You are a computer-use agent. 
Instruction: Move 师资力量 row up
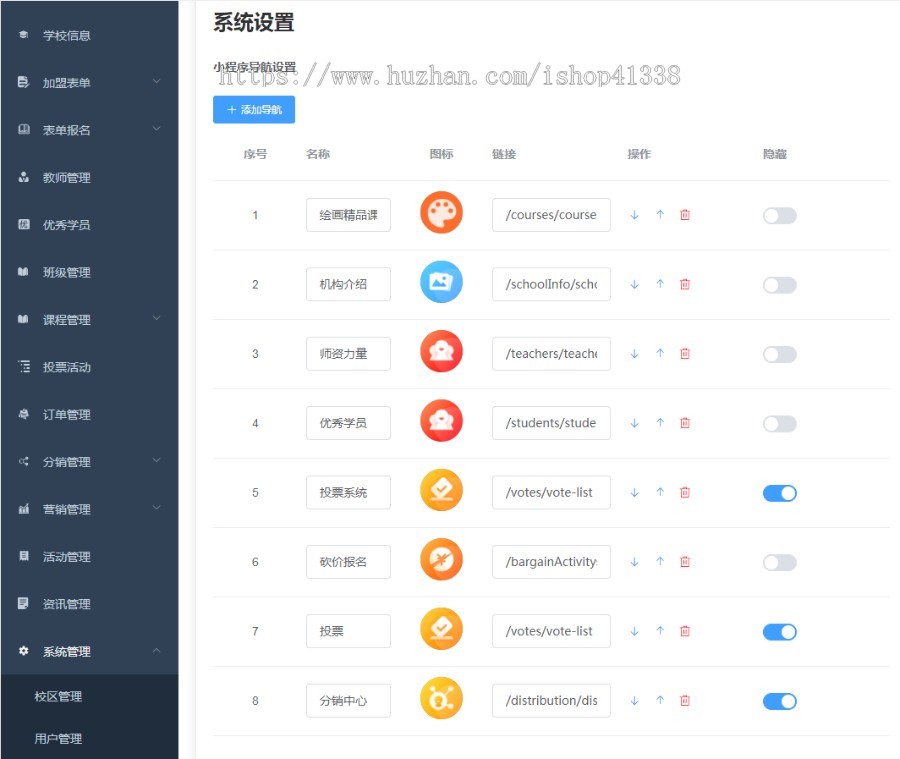pos(660,354)
